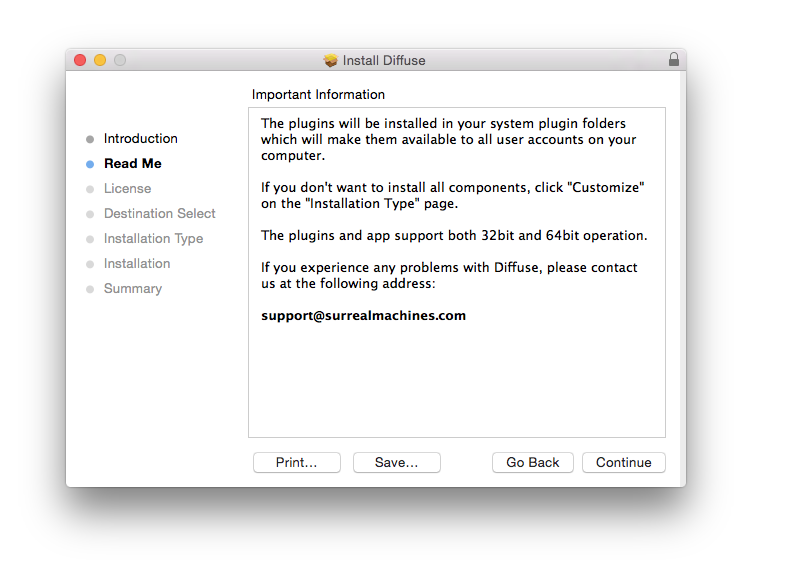This screenshot has width=787, height=581.
Task: Click the Go Back button
Action: pos(532,462)
